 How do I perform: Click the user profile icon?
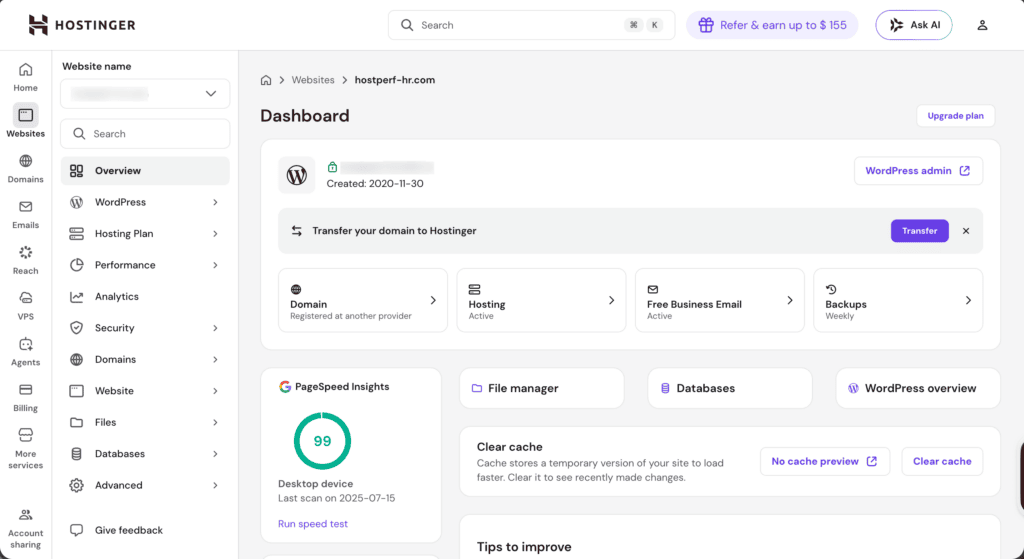click(x=982, y=25)
